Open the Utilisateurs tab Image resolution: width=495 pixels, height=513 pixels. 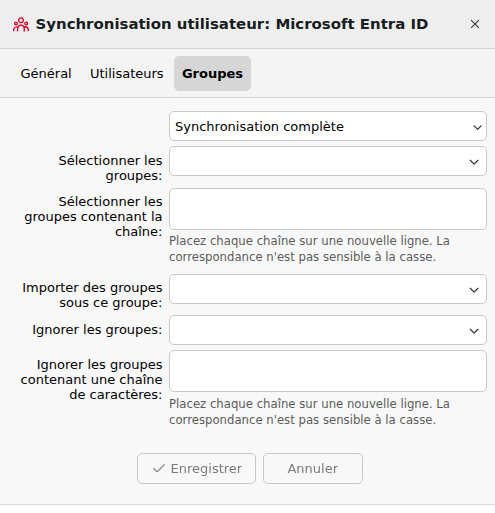click(127, 74)
